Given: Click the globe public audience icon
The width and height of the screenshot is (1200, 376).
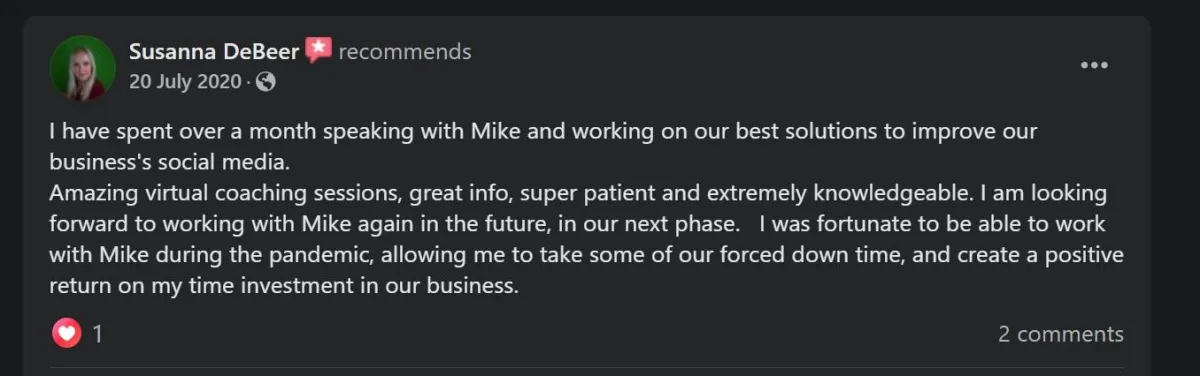Looking at the screenshot, I should [x=265, y=82].
